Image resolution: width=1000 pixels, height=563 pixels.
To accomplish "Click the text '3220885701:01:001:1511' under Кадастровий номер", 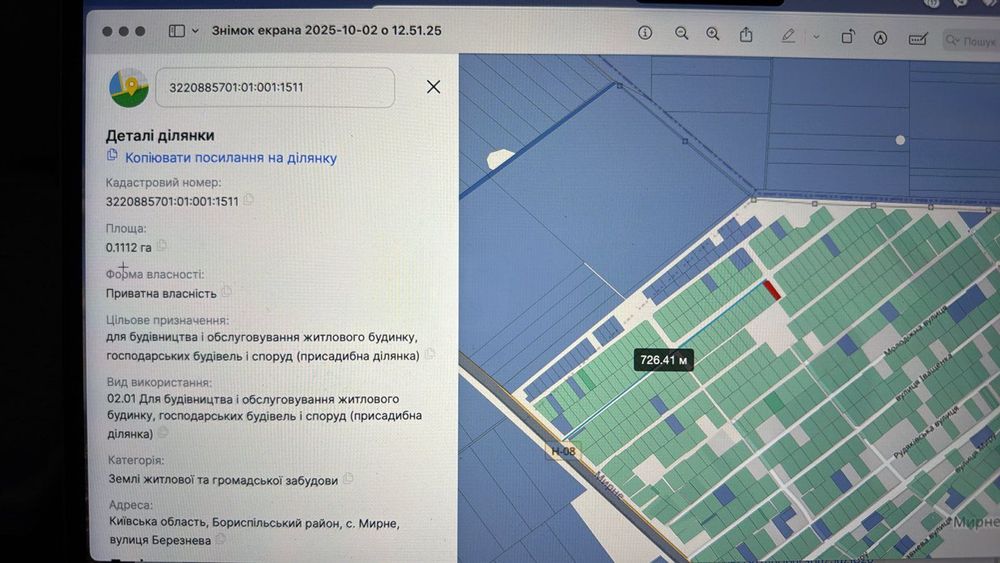I will pyautogui.click(x=172, y=201).
